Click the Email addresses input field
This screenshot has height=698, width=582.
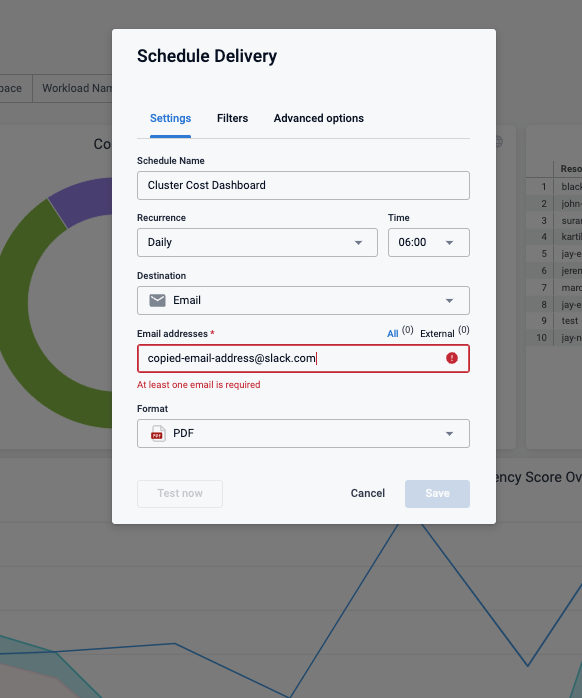303,358
